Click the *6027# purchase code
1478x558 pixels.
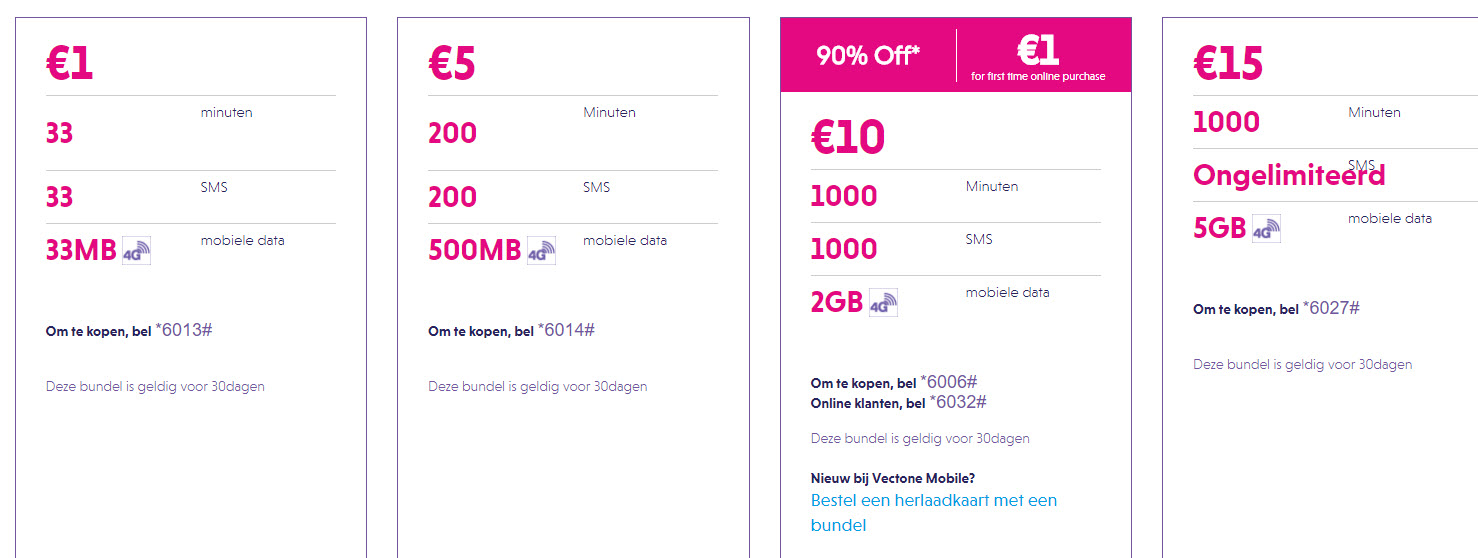(1331, 308)
